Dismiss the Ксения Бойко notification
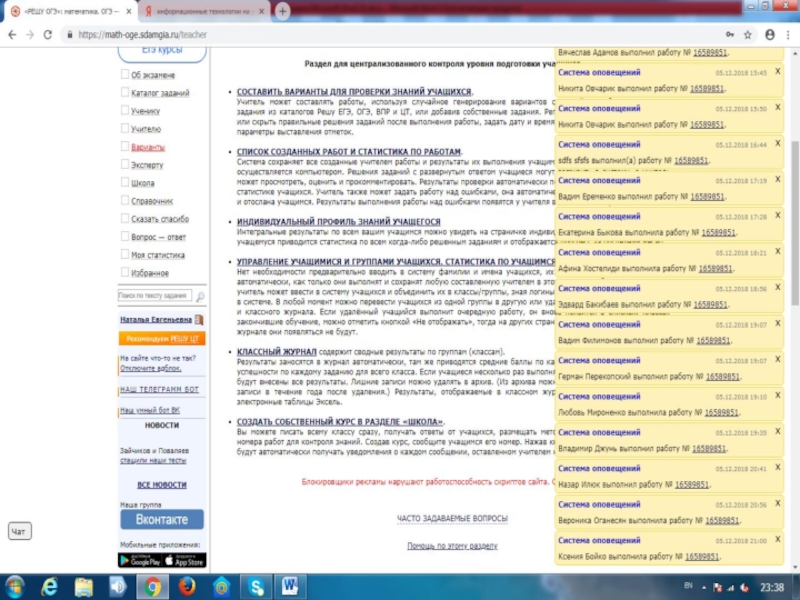The image size is (800, 600). 778,539
